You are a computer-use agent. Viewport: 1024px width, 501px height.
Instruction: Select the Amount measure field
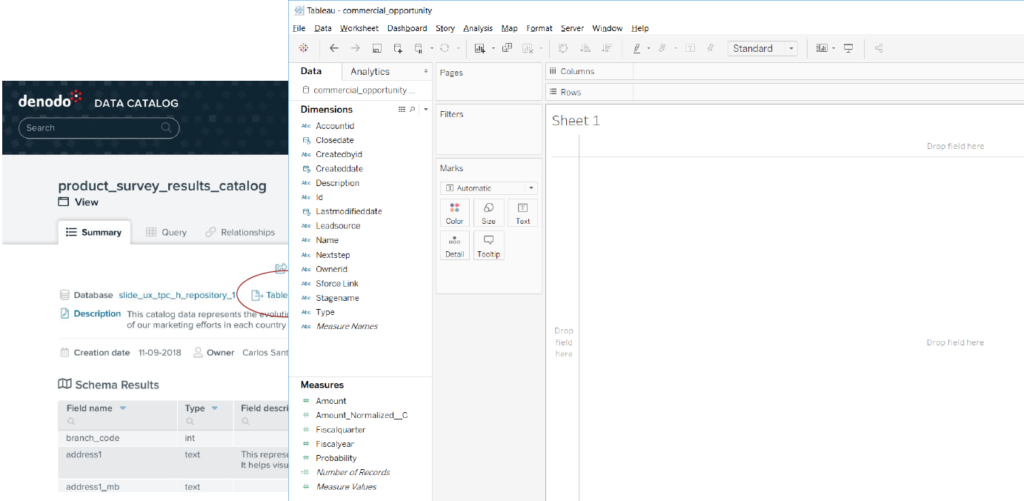331,401
